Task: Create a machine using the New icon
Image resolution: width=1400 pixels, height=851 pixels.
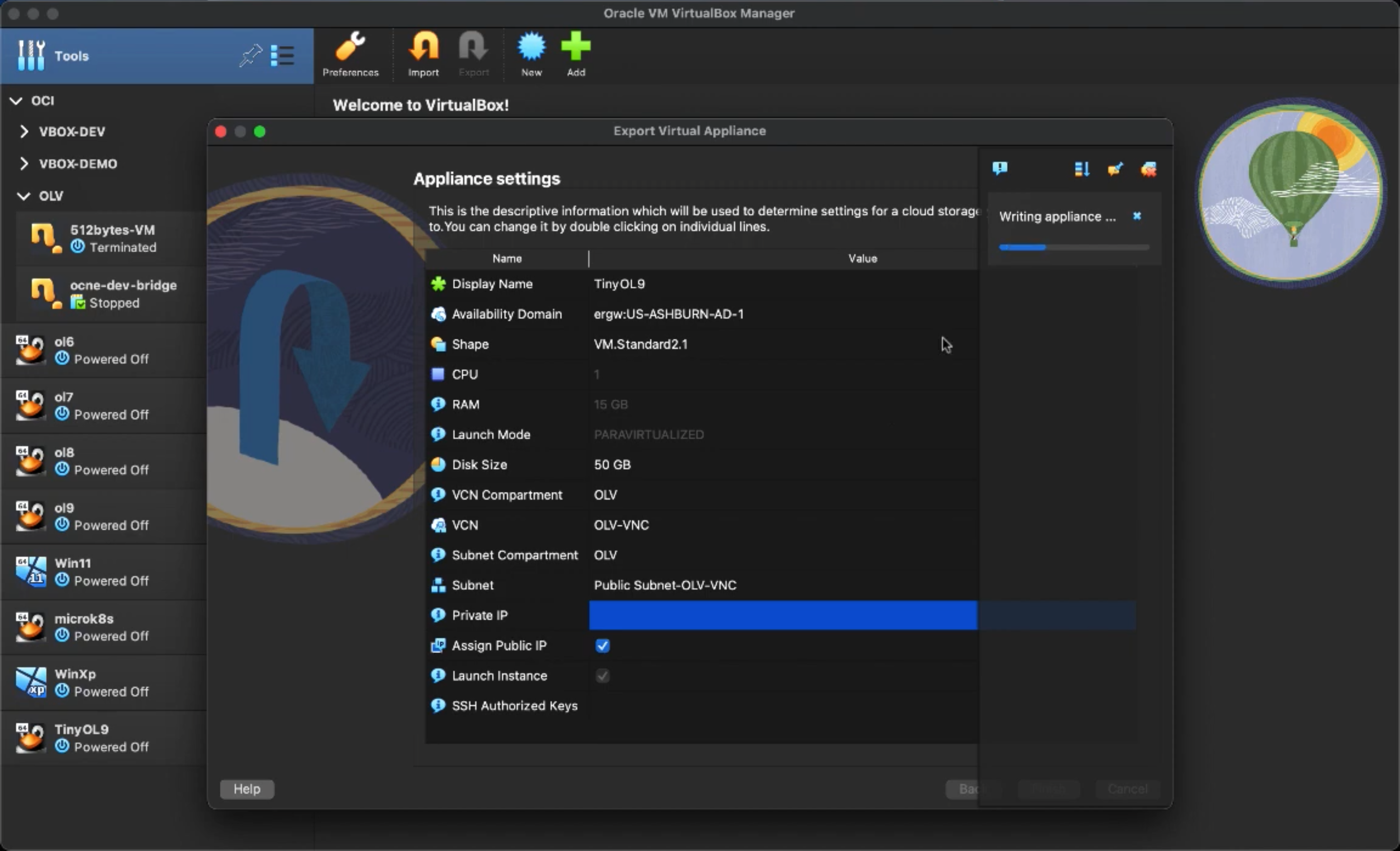Action: (x=531, y=54)
